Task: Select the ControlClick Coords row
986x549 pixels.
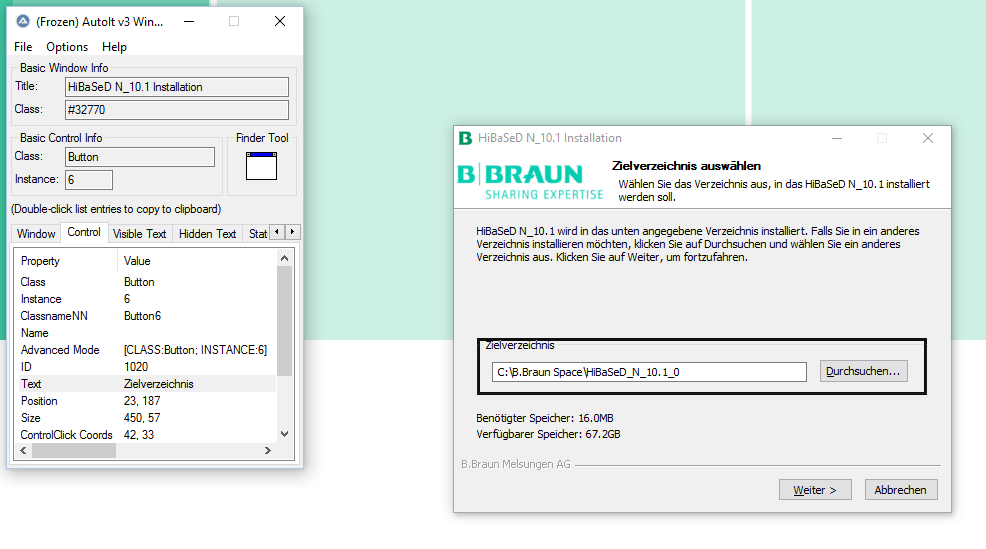Action: click(x=145, y=435)
